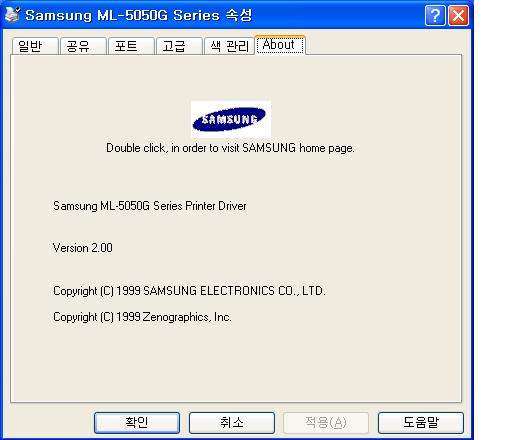Select the 포트 tab

(x=131, y=46)
